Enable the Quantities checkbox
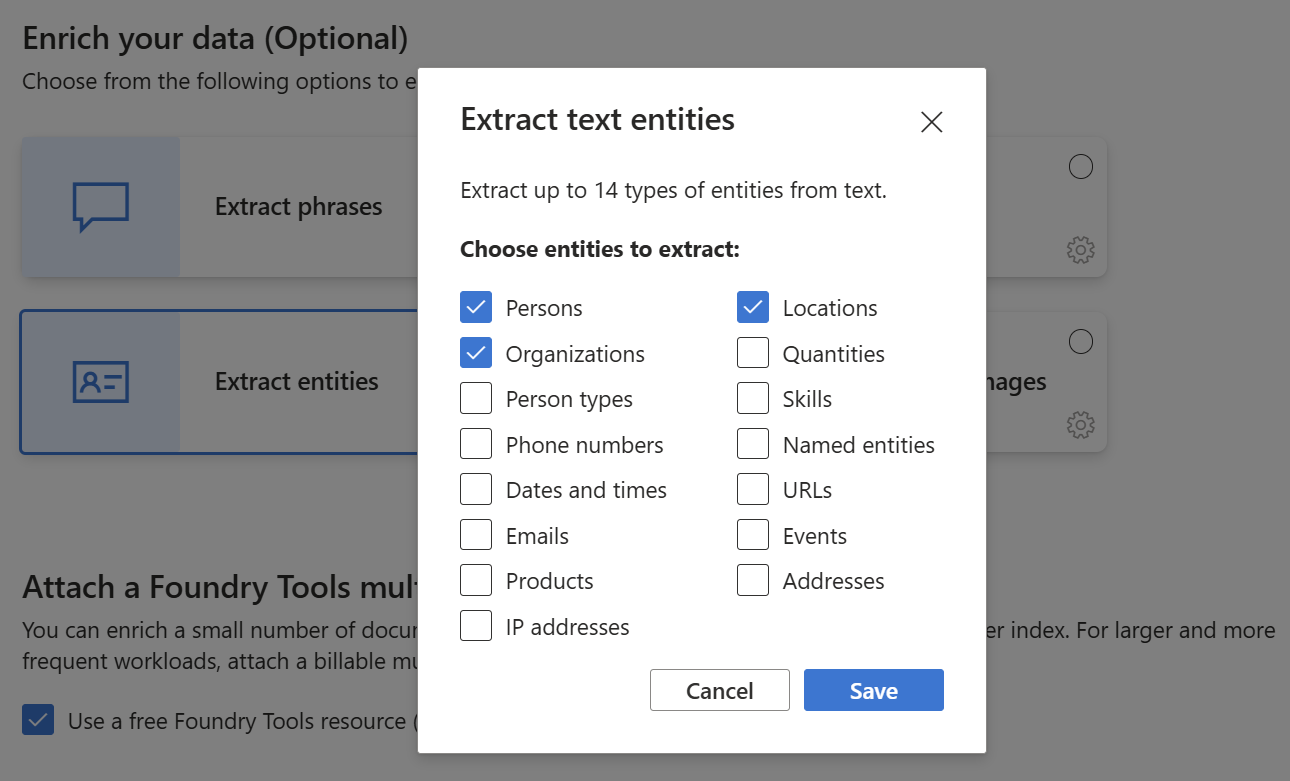Viewport: 1290px width, 781px height. click(x=753, y=354)
